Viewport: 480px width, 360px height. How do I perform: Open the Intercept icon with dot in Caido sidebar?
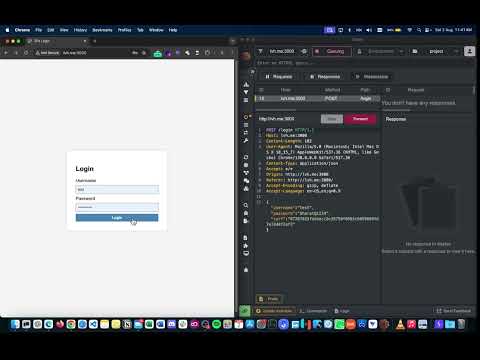pyautogui.click(x=247, y=117)
